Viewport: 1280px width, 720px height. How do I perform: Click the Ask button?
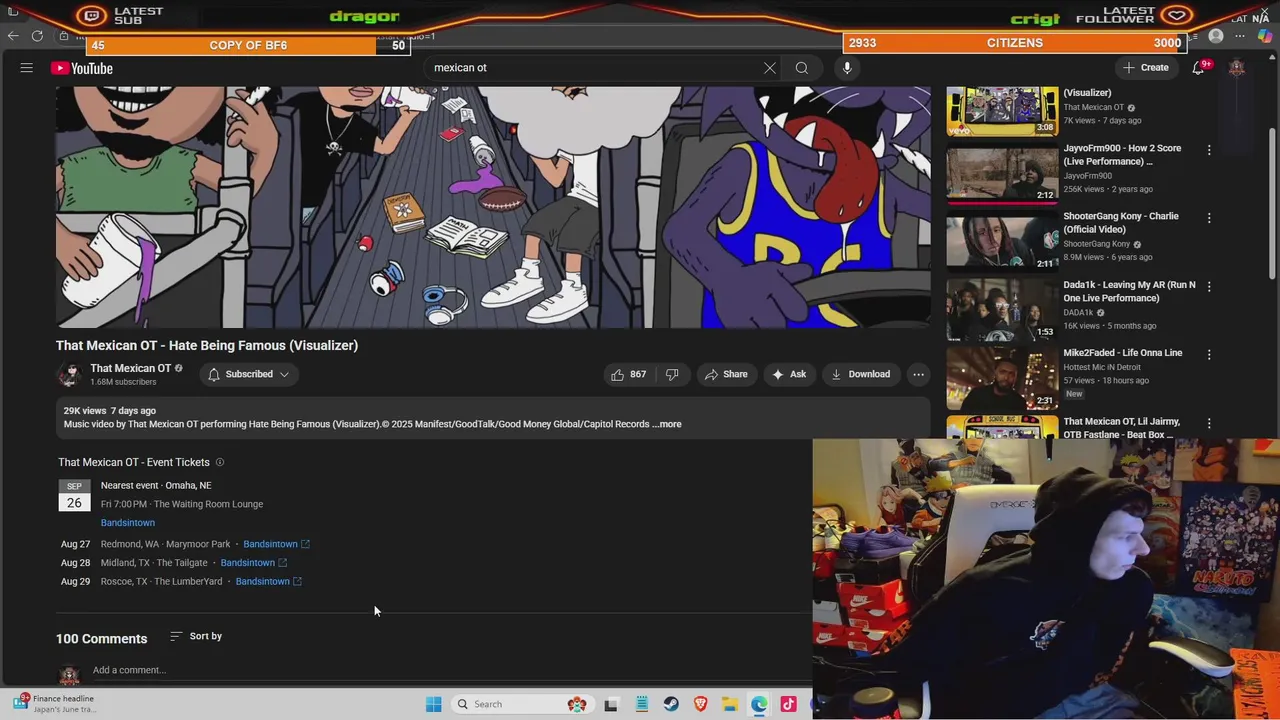[788, 374]
